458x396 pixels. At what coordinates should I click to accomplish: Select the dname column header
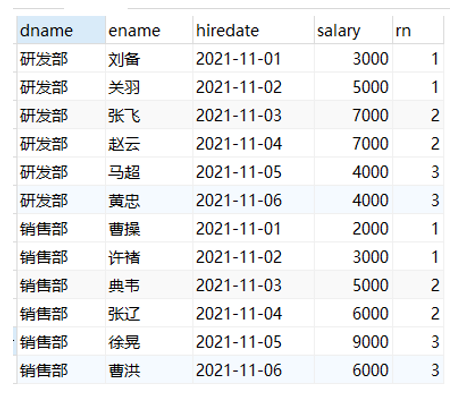(61, 30)
